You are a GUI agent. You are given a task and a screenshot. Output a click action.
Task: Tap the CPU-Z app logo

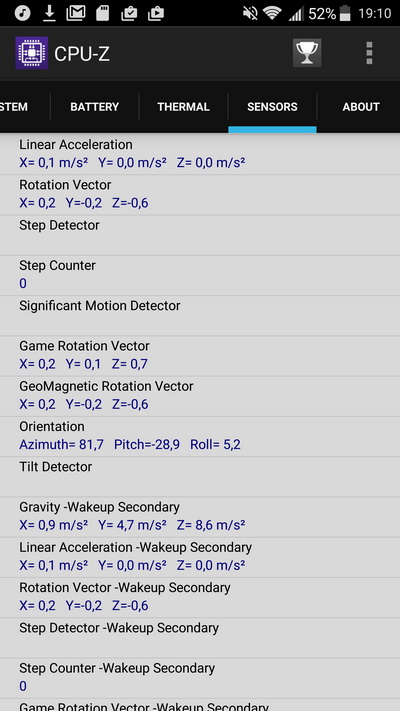[x=32, y=53]
